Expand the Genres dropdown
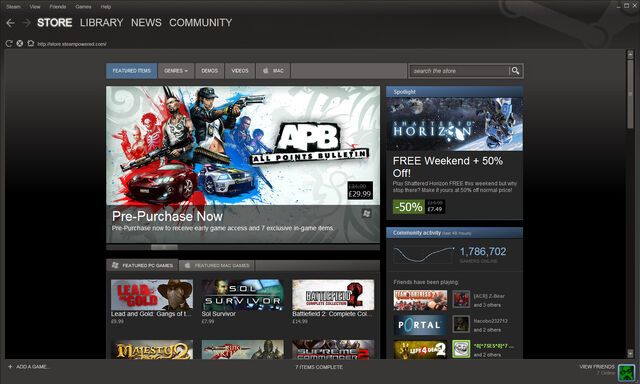The height and width of the screenshot is (384, 640). (x=176, y=71)
